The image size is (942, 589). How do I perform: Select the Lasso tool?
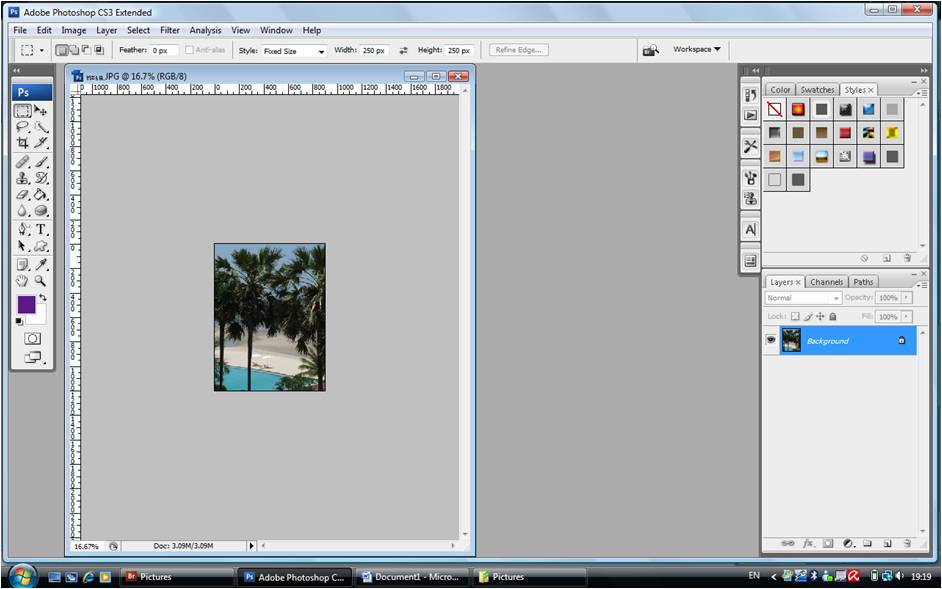(x=22, y=127)
